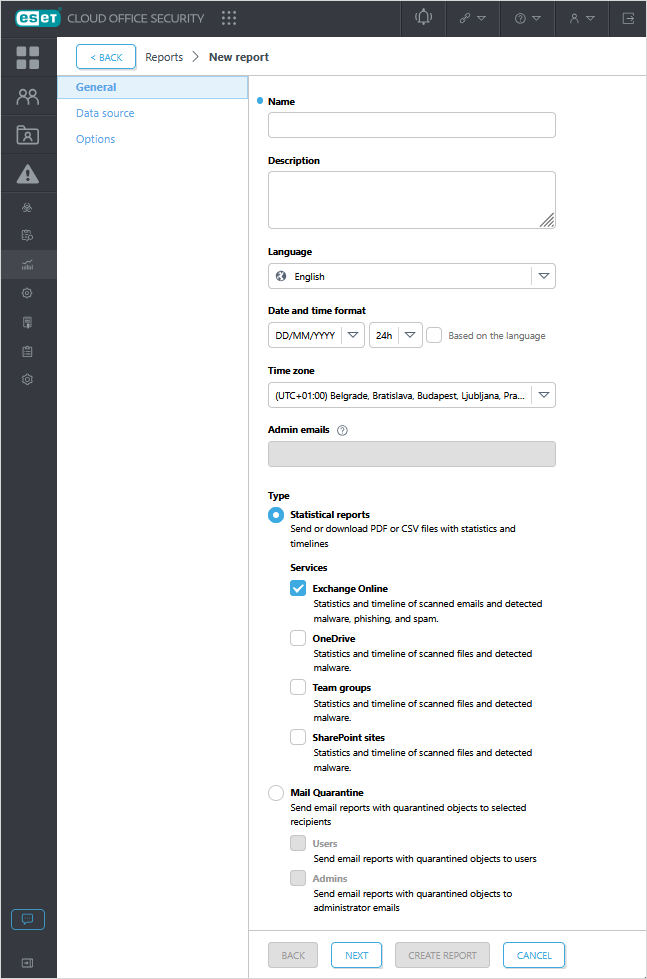647x979 pixels.
Task: Enable the OneDrive service checkbox
Action: (x=297, y=638)
